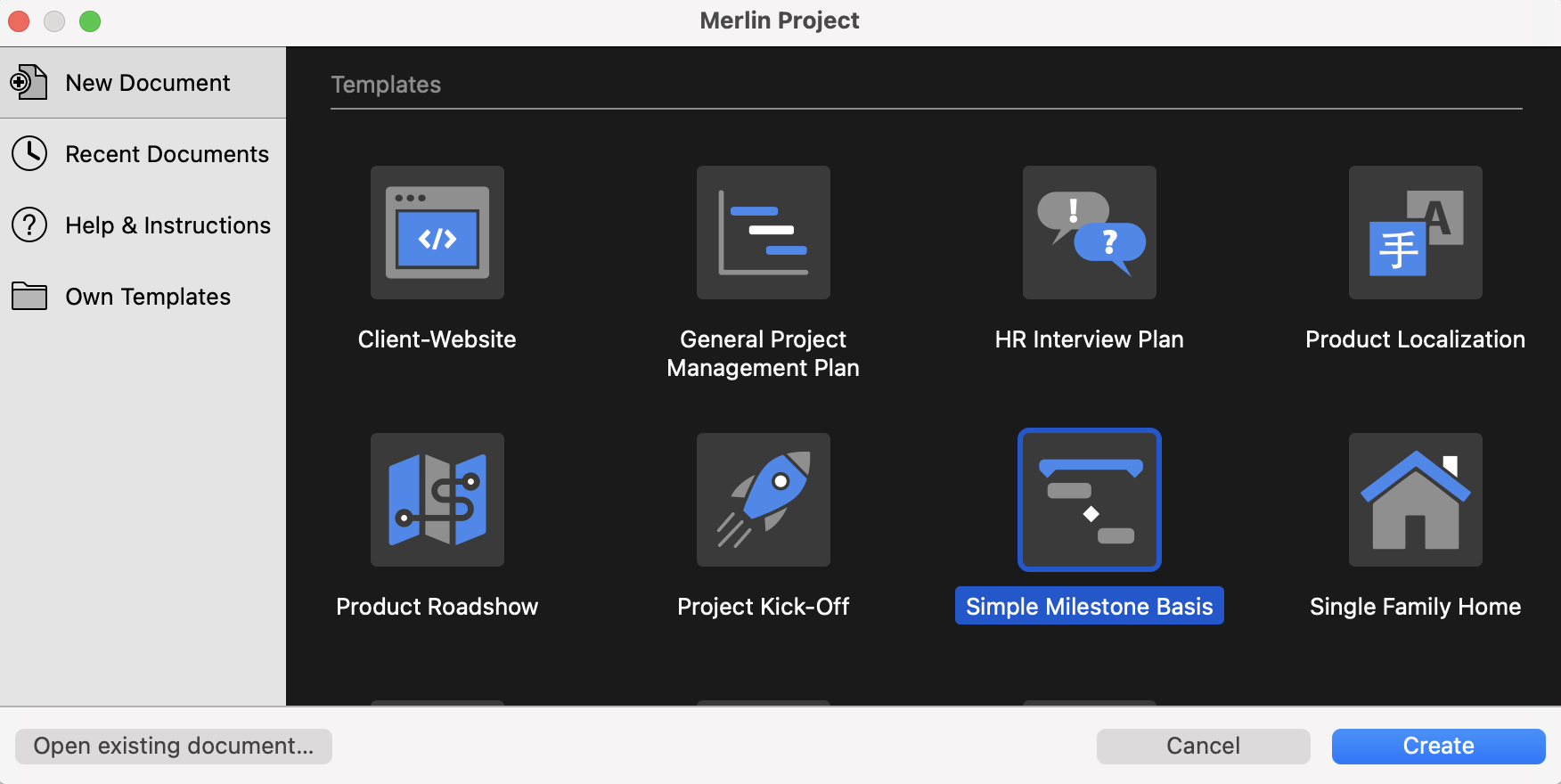Click the Cancel button
The height and width of the screenshot is (784, 1561).
(x=1203, y=746)
